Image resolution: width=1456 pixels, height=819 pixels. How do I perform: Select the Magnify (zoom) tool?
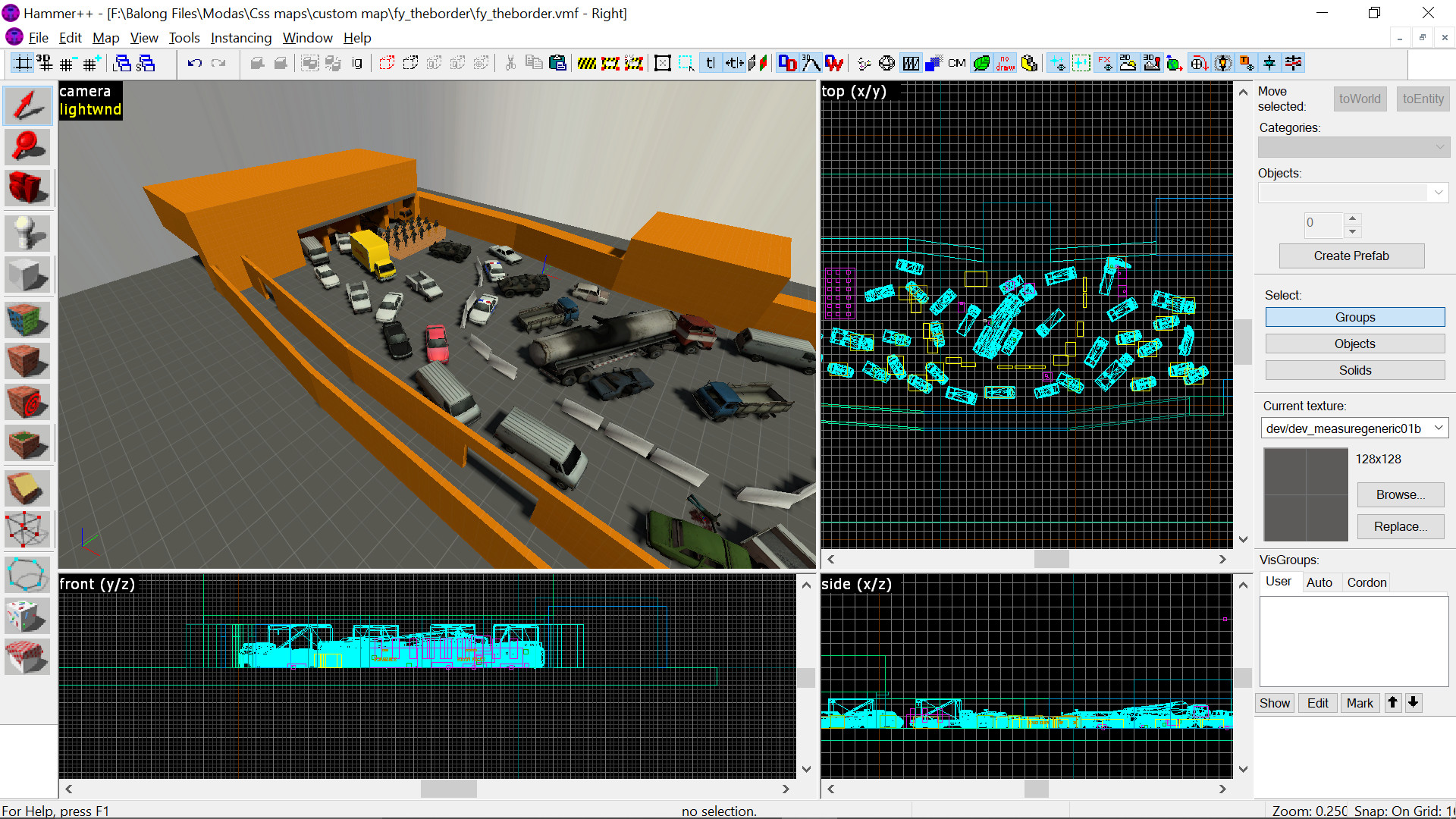27,146
